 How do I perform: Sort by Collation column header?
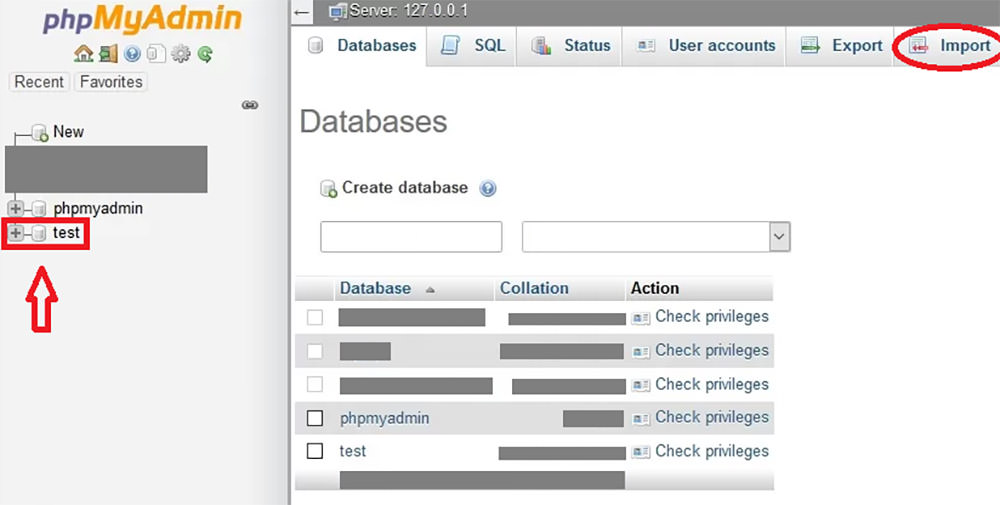[534, 288]
